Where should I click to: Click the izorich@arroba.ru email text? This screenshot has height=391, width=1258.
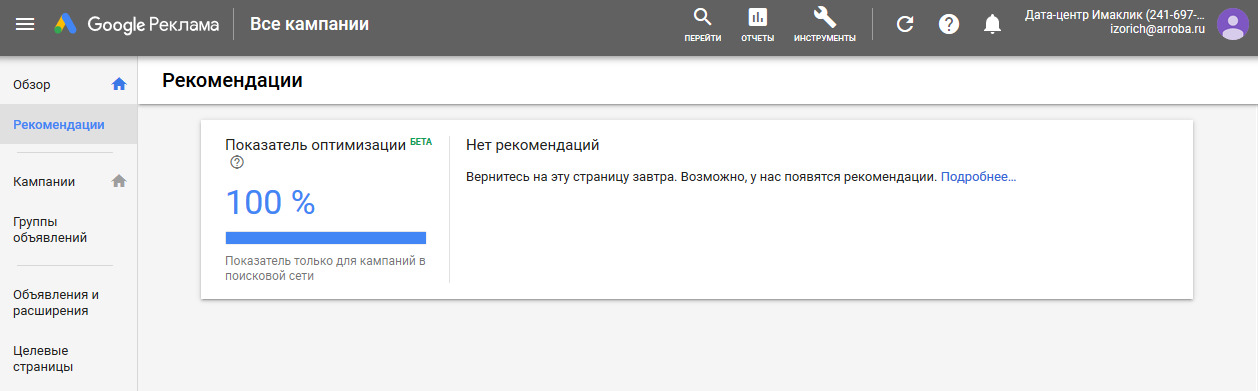tap(1158, 31)
